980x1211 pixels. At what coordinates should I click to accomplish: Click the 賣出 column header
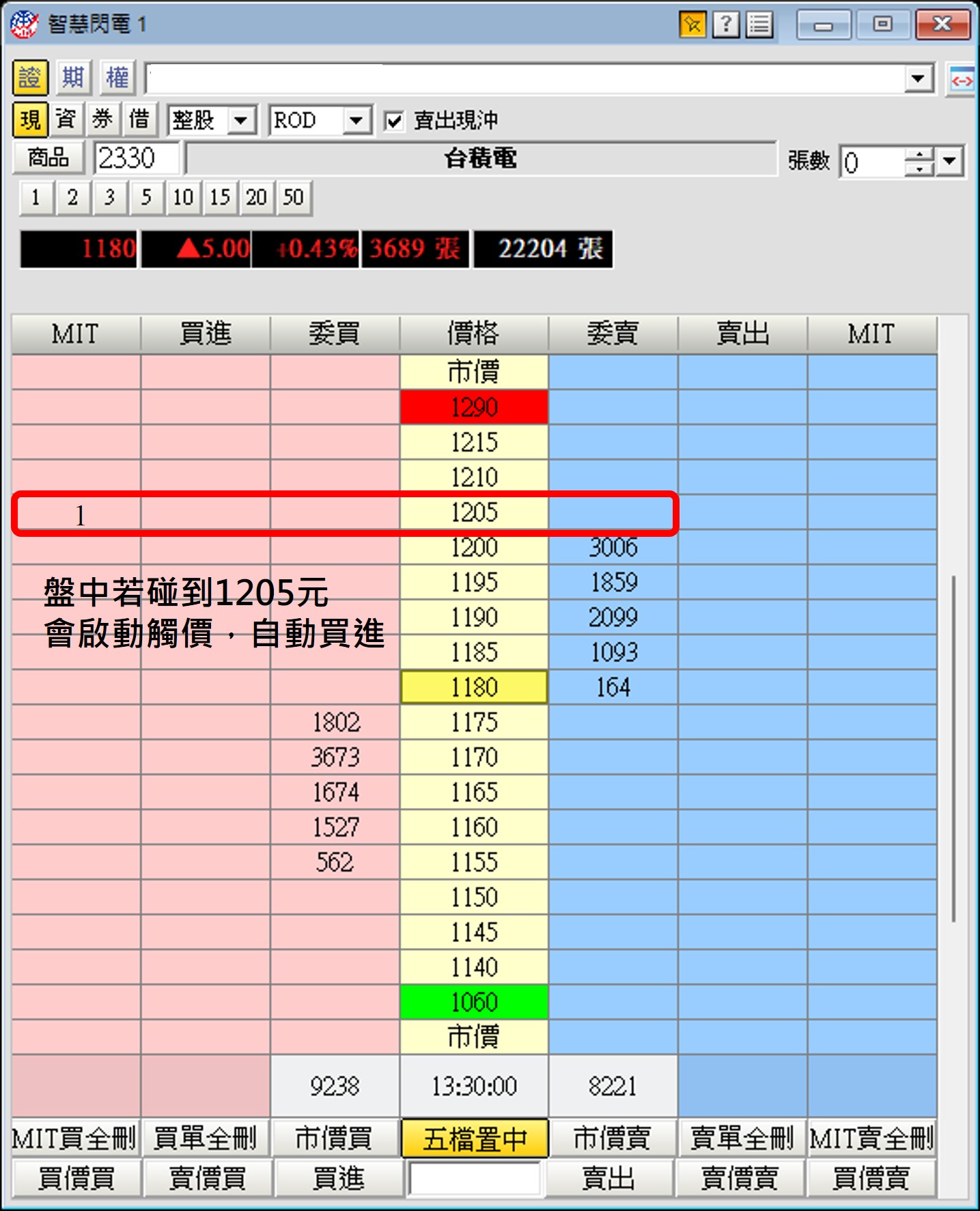click(742, 334)
